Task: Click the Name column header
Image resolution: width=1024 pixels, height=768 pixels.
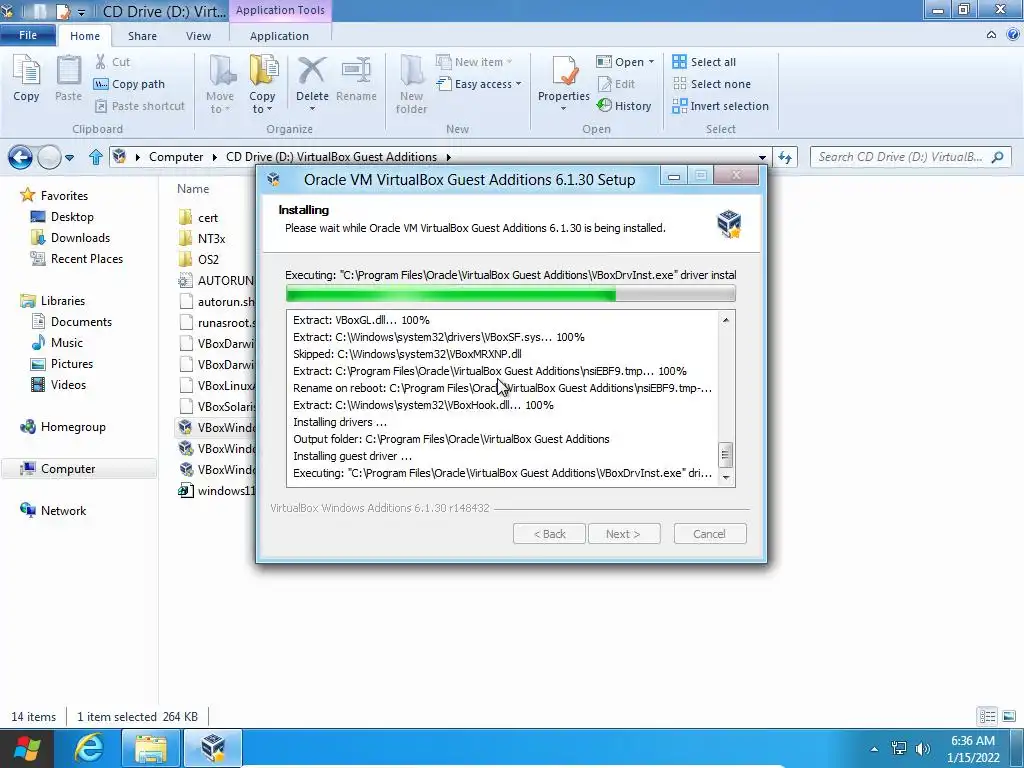Action: click(193, 189)
